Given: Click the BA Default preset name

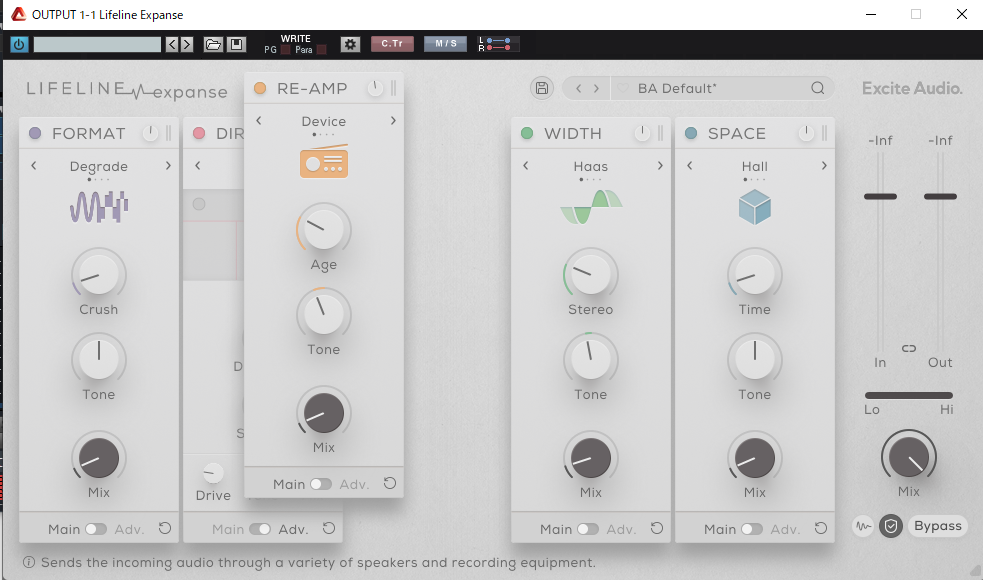Looking at the screenshot, I should (x=677, y=88).
